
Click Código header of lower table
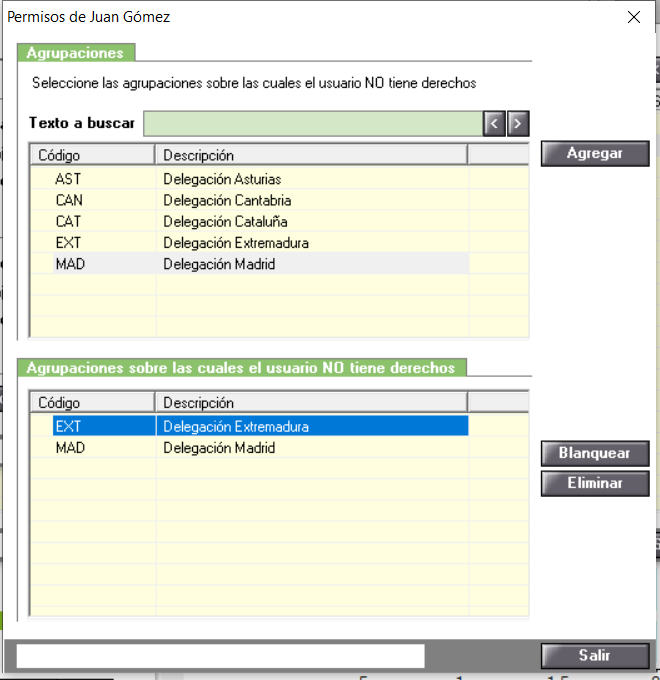coord(93,402)
